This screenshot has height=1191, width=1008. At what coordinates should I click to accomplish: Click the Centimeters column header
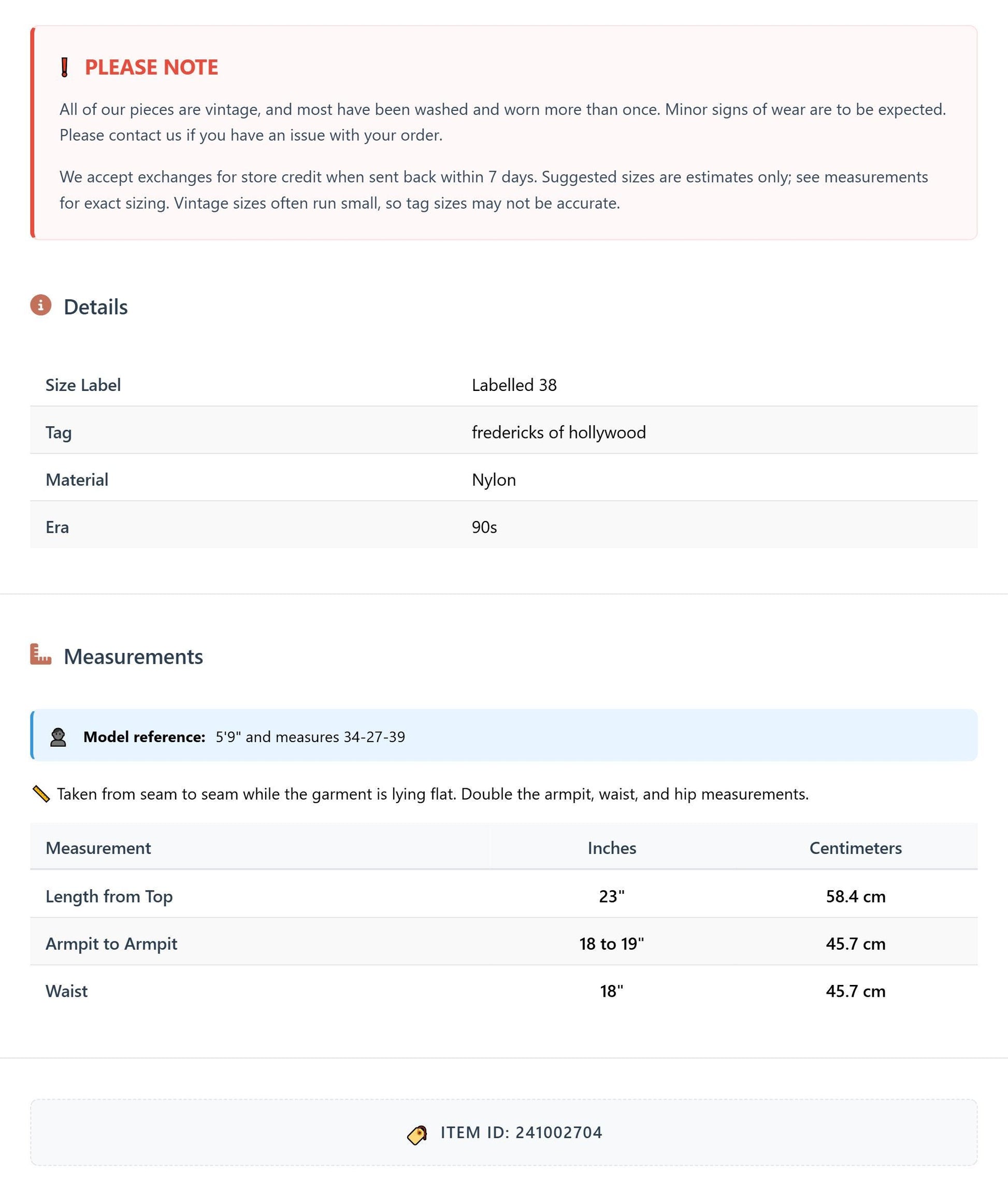(x=855, y=848)
